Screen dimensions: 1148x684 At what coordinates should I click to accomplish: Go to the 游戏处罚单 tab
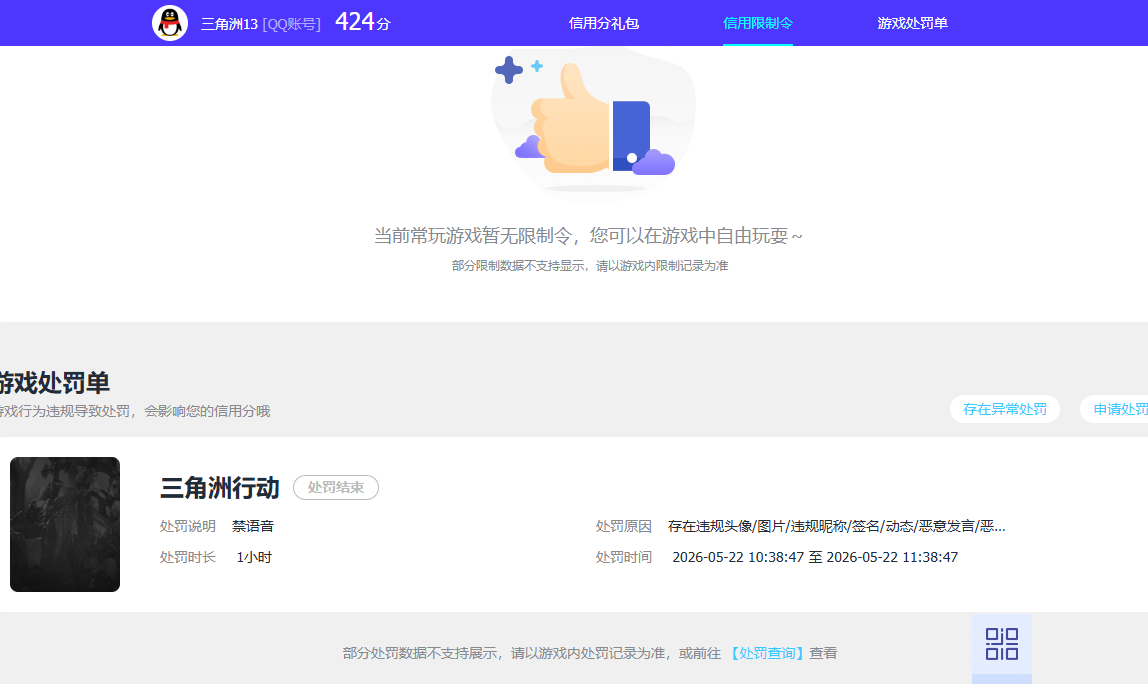tap(912, 23)
